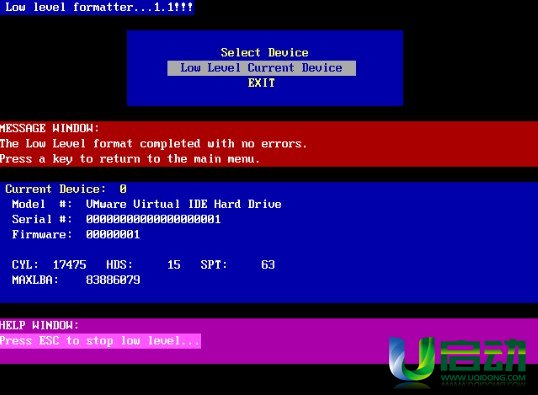The height and width of the screenshot is (395, 538).
Task: Click the VMware Virtual IDE Hard Drive model text
Action: tap(184, 204)
